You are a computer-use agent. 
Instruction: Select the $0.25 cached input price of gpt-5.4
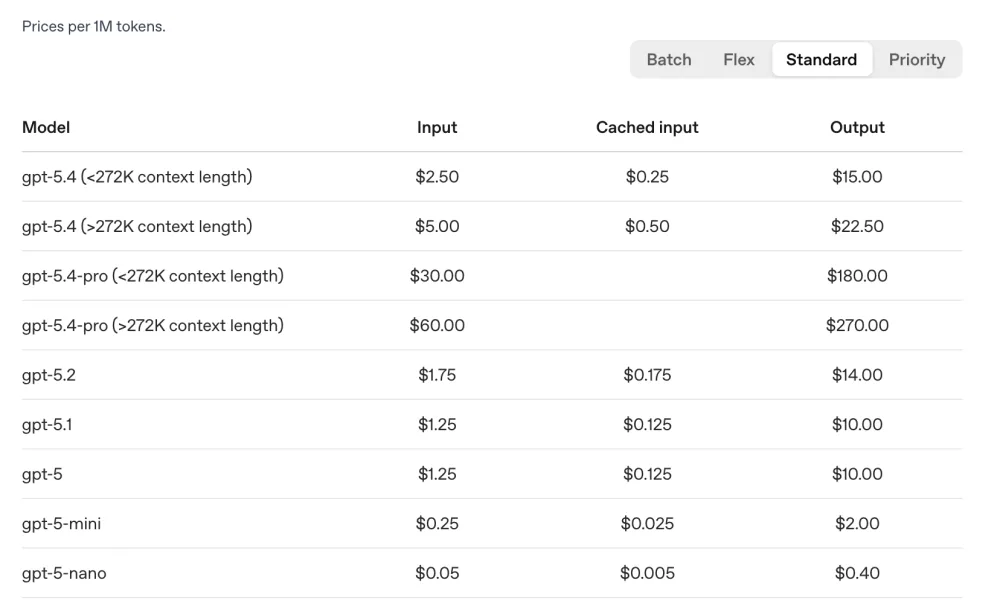click(647, 177)
